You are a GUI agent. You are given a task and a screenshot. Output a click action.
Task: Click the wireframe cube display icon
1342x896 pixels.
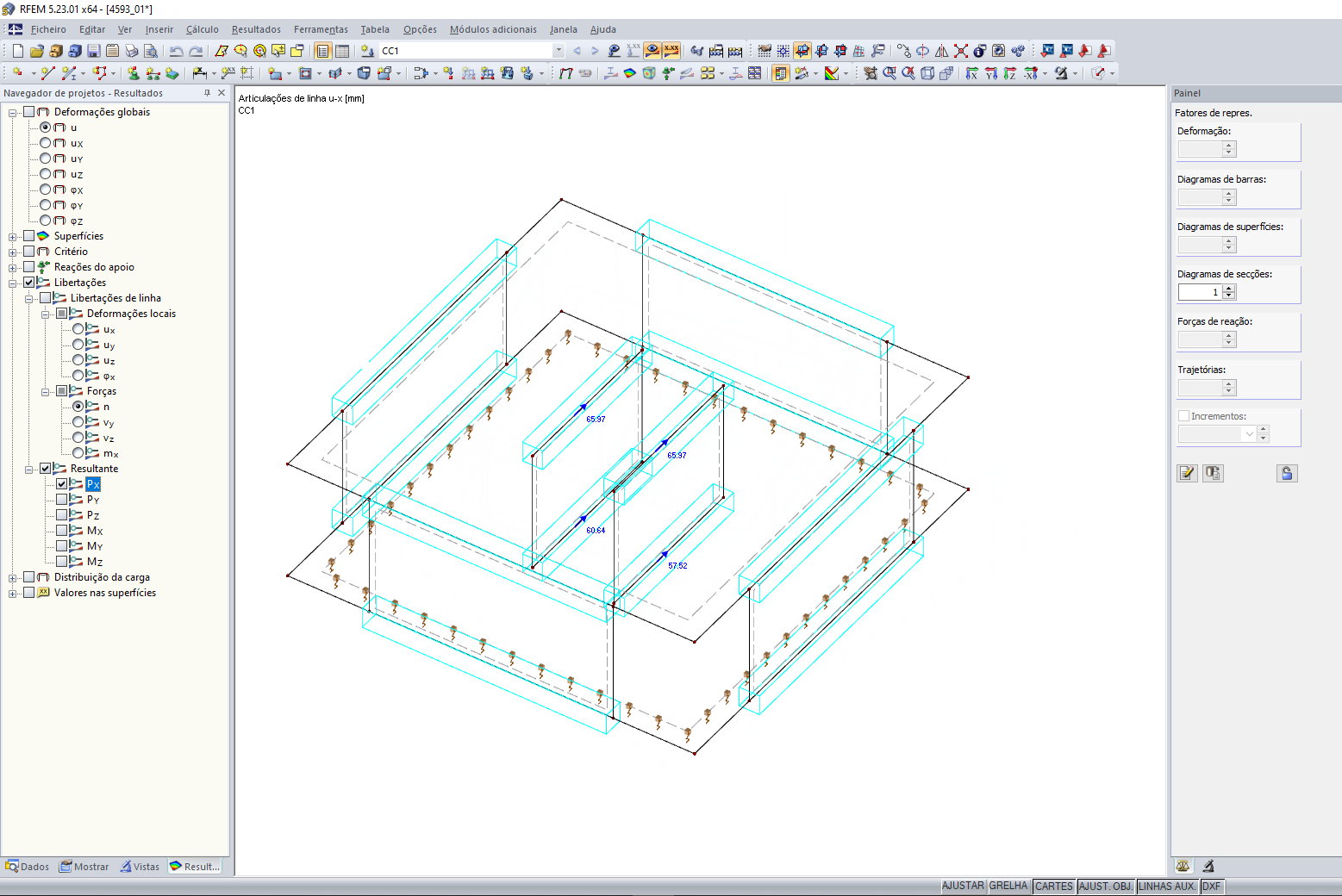927,73
